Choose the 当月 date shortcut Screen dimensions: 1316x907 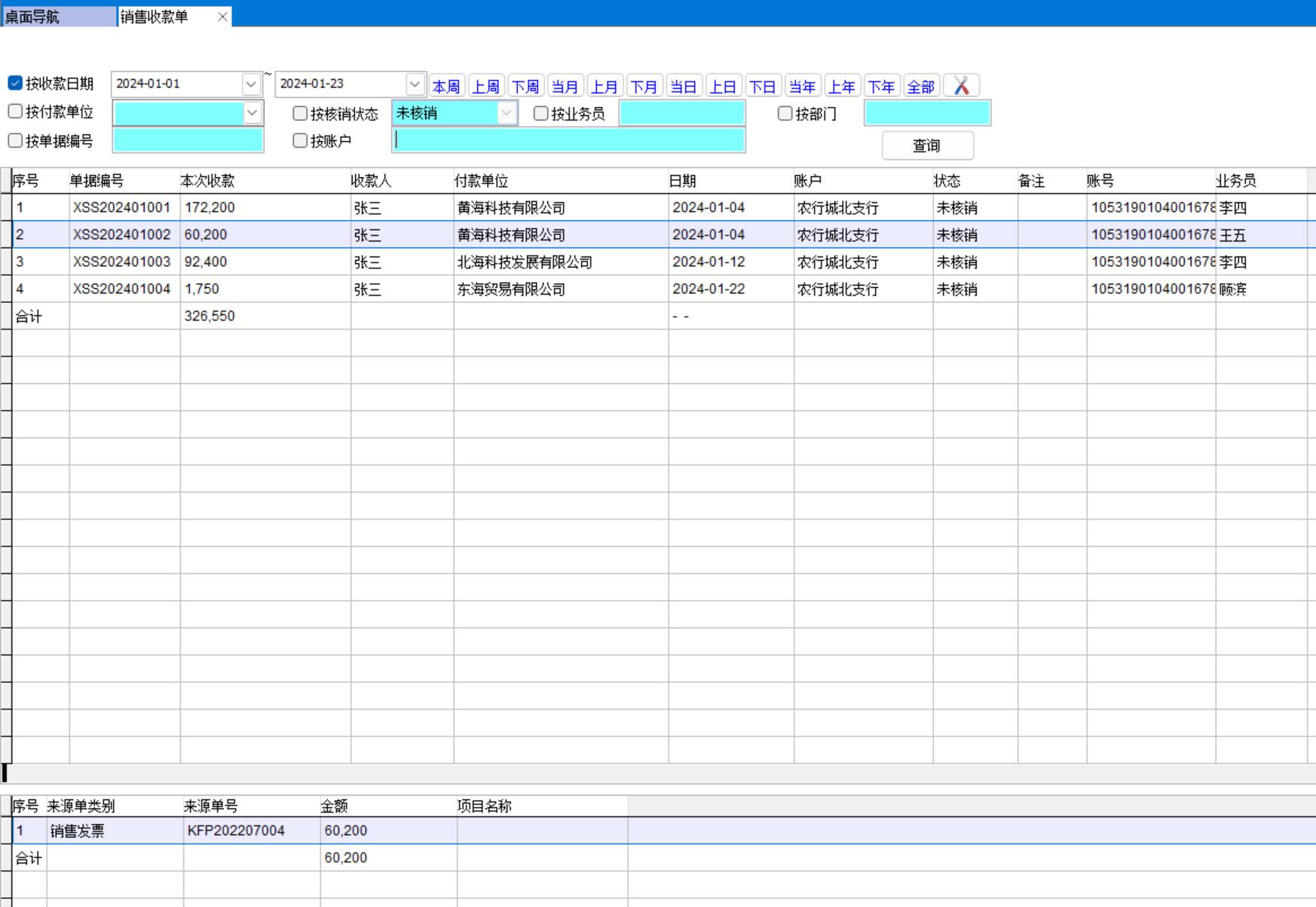point(565,87)
